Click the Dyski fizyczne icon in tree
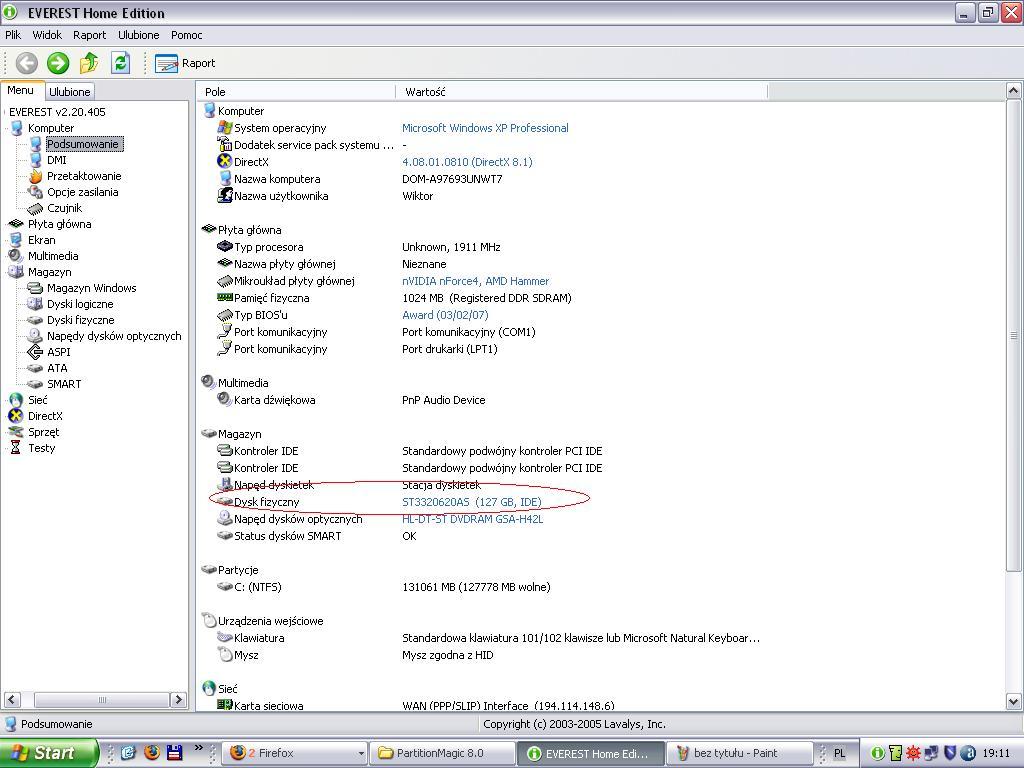This screenshot has width=1024, height=768. [35, 320]
